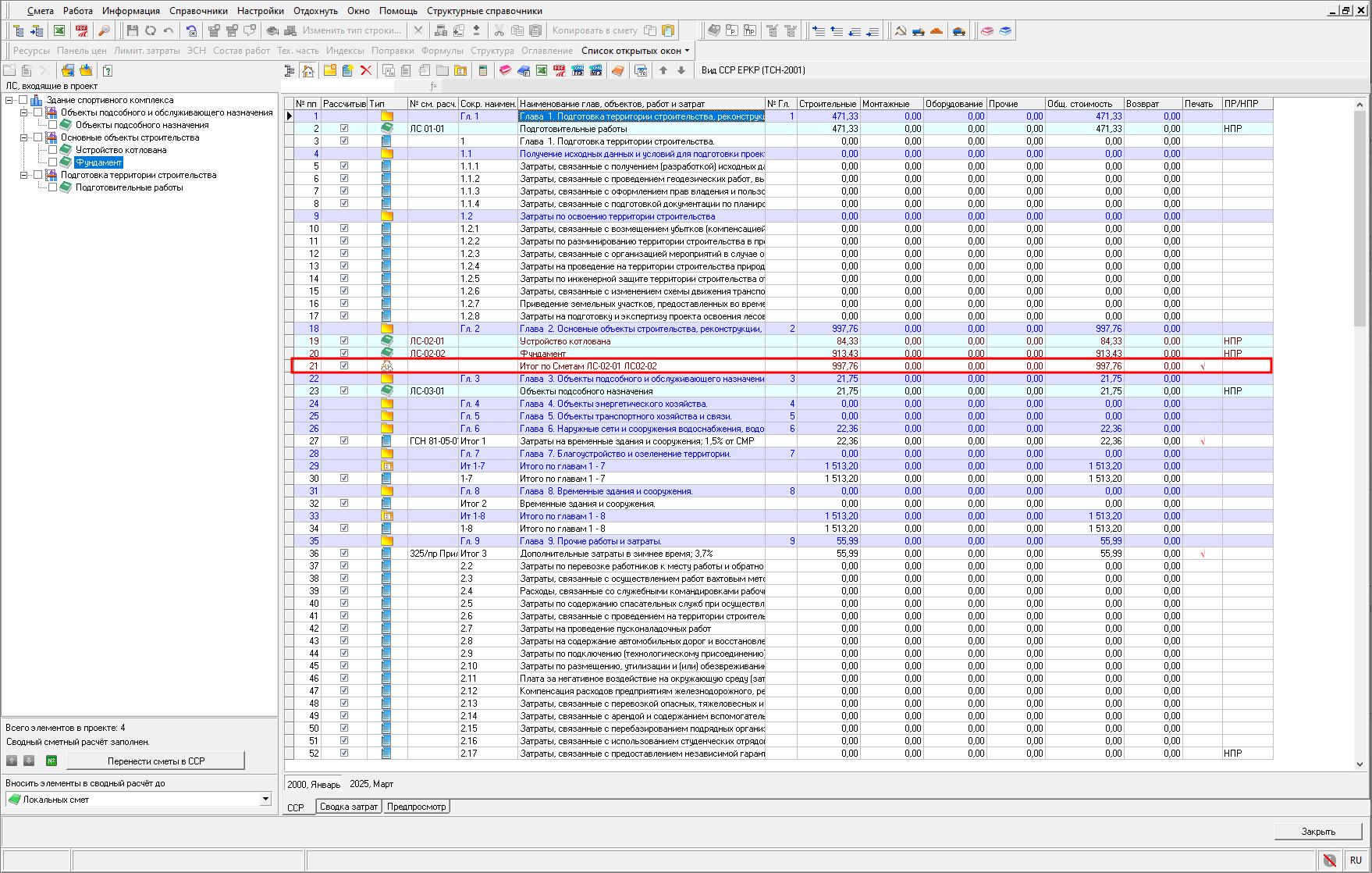The width and height of the screenshot is (1372, 873).
Task: Switch to the 'Сводка затрат' tab
Action: (x=349, y=807)
